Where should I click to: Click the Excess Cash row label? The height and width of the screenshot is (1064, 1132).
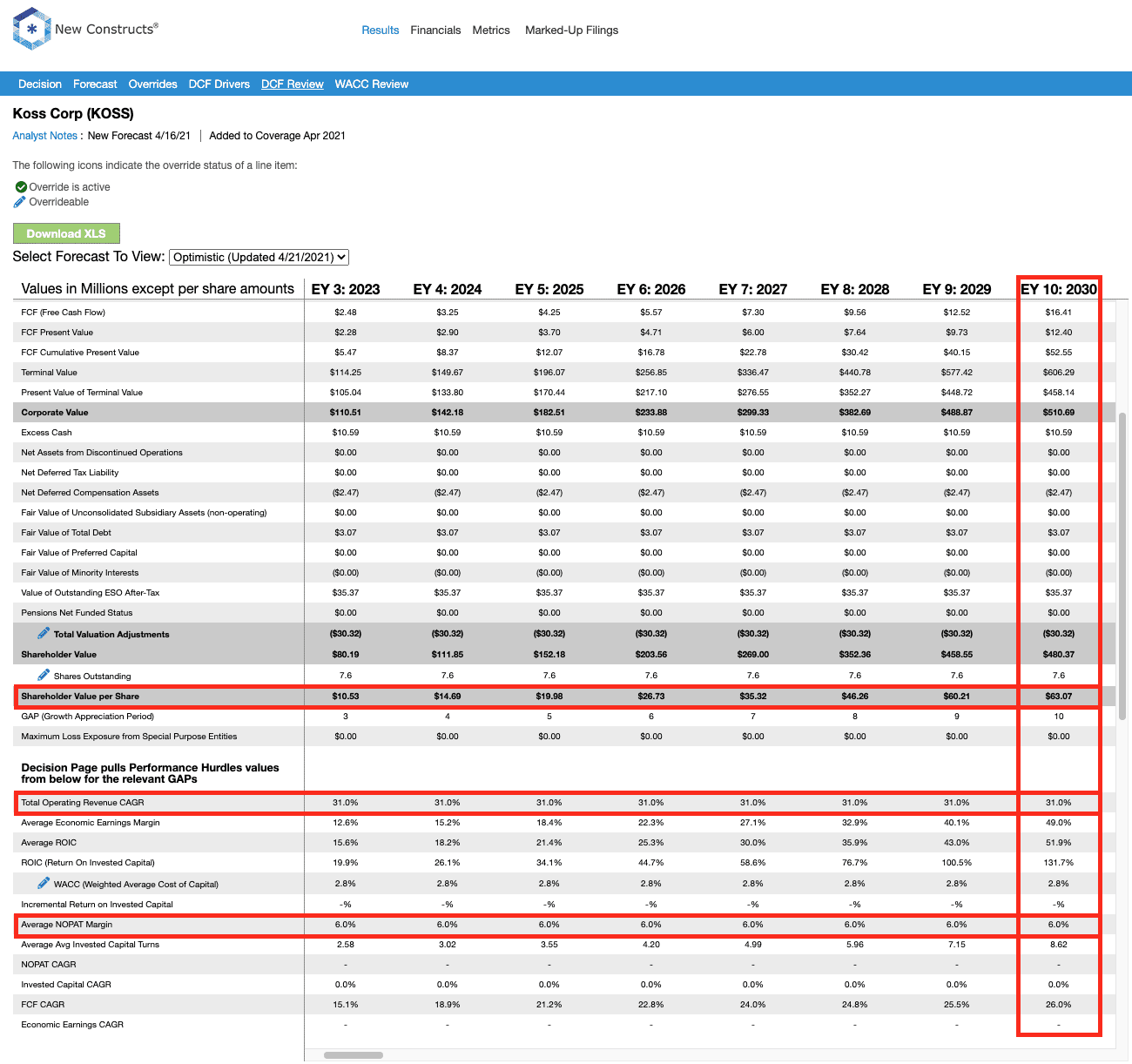click(x=47, y=433)
